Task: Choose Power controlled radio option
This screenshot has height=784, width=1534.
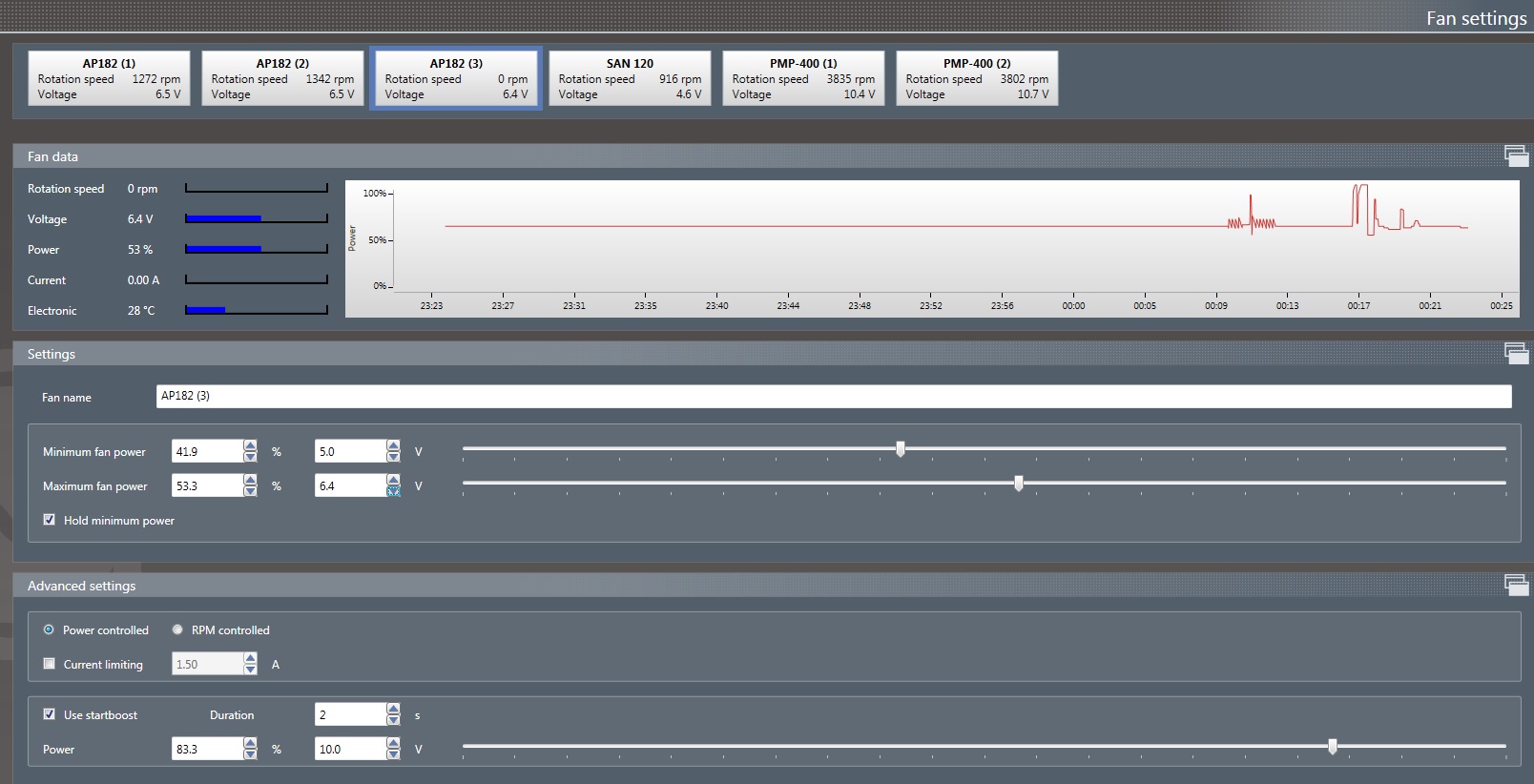Action: click(x=49, y=629)
